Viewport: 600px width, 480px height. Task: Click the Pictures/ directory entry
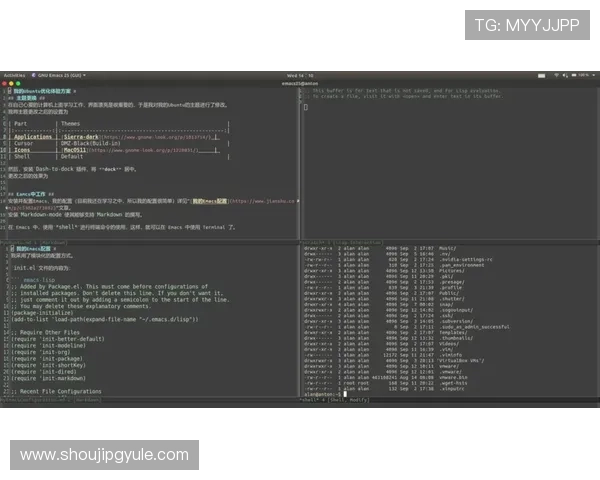click(x=436, y=271)
